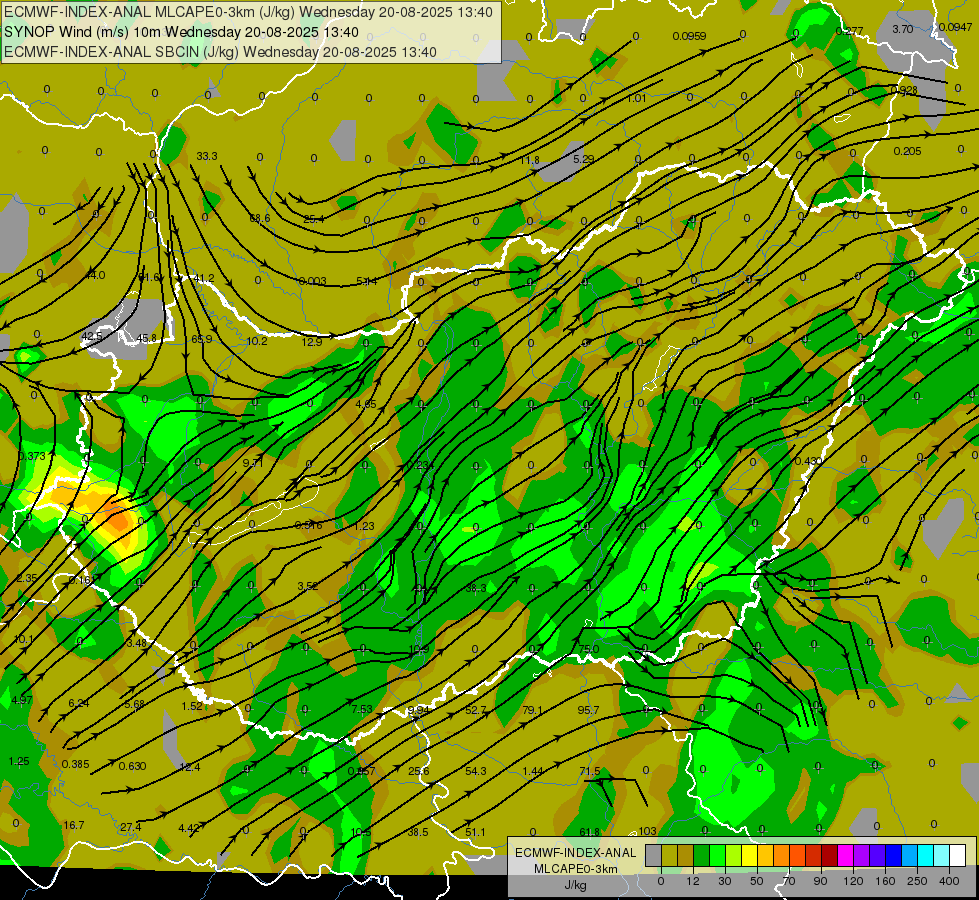The height and width of the screenshot is (900, 979).
Task: Click the map value '0.373'
Action: [x=32, y=457]
